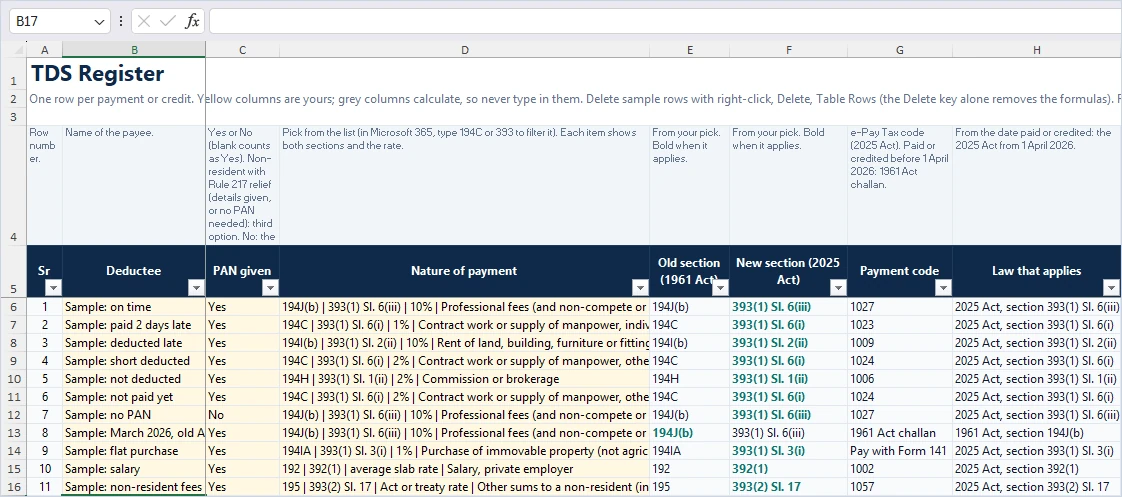The width and height of the screenshot is (1122, 497).
Task: Click the confirm-entry checkmark icon
Action: 167,21
